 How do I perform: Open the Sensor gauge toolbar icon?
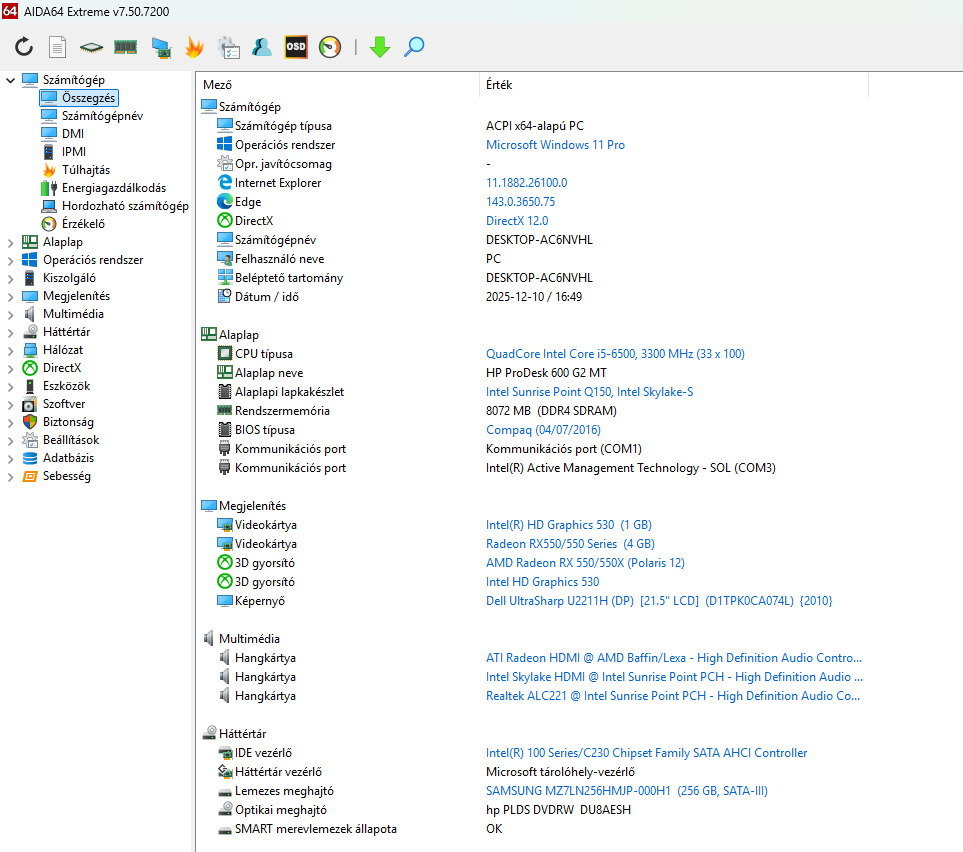click(330, 47)
